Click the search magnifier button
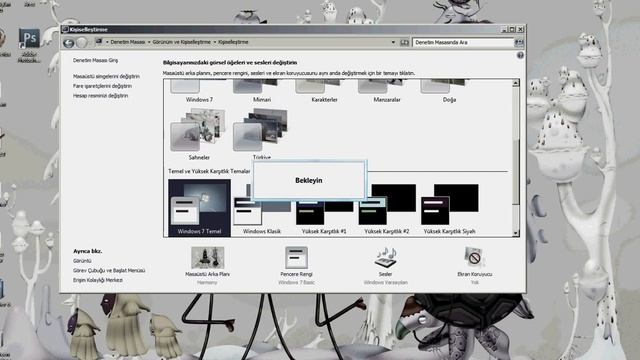The height and width of the screenshot is (360, 640). click(519, 42)
